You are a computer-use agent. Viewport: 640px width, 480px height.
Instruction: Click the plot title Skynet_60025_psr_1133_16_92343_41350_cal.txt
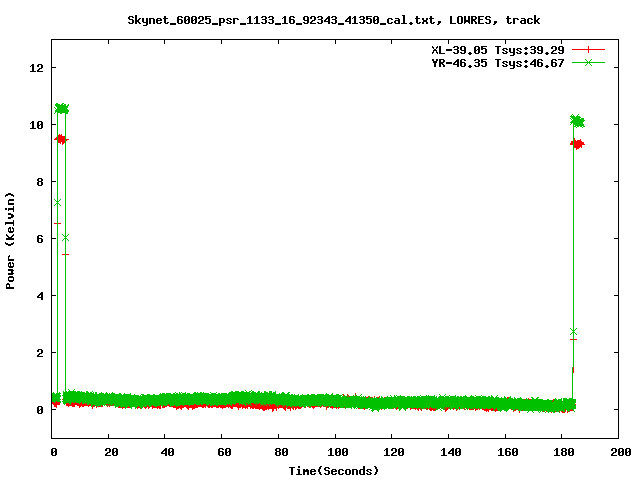click(x=281, y=20)
